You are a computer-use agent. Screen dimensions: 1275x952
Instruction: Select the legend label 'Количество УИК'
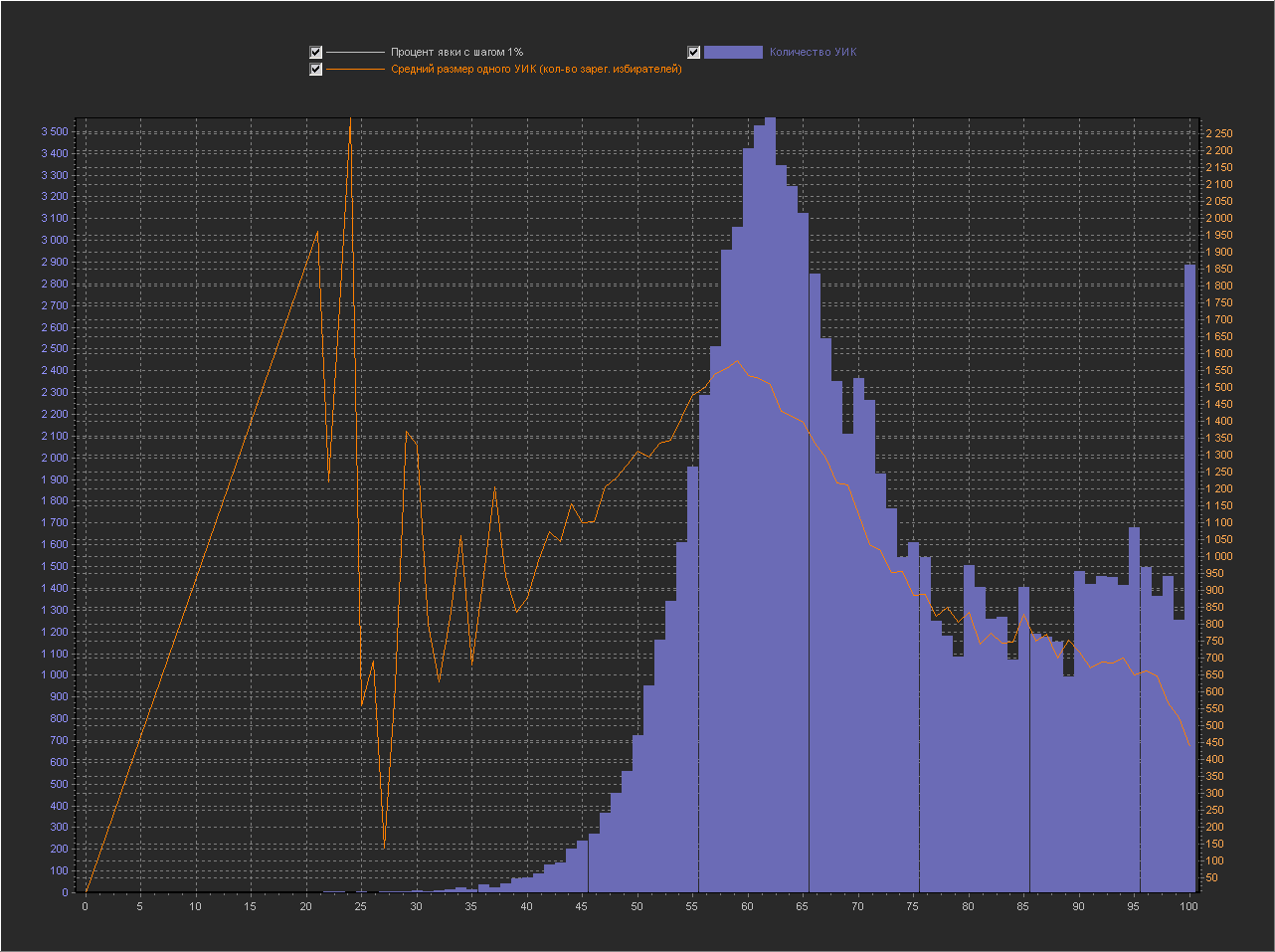pyautogui.click(x=813, y=52)
